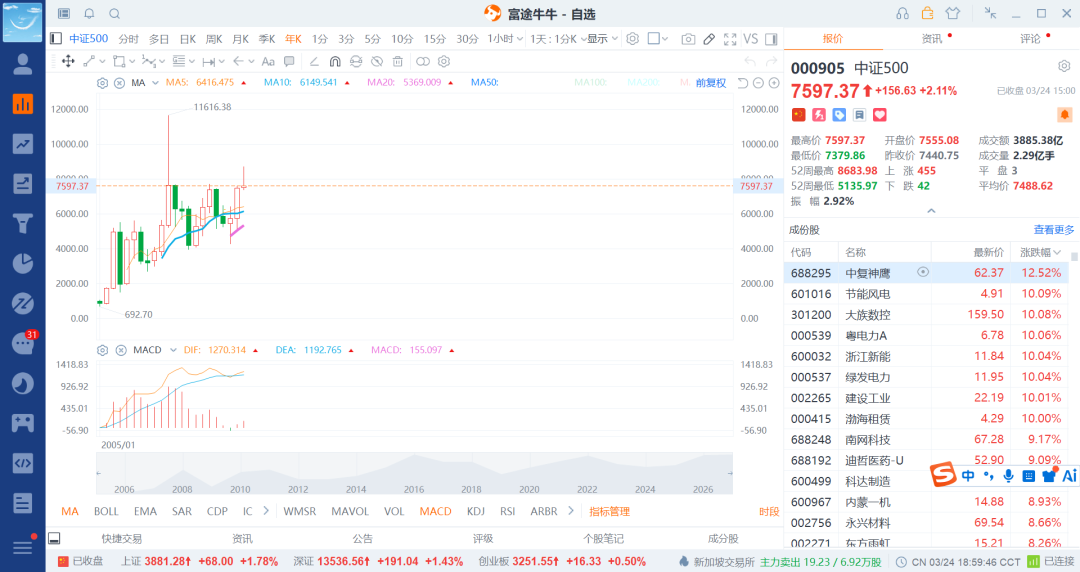
Task: Click the 时段 button
Action: (x=769, y=511)
